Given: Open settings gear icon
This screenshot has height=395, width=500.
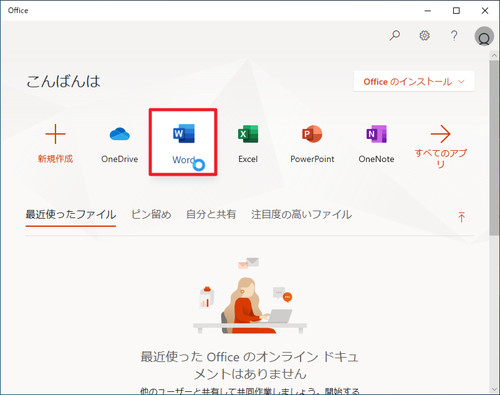Looking at the screenshot, I should pos(424,35).
